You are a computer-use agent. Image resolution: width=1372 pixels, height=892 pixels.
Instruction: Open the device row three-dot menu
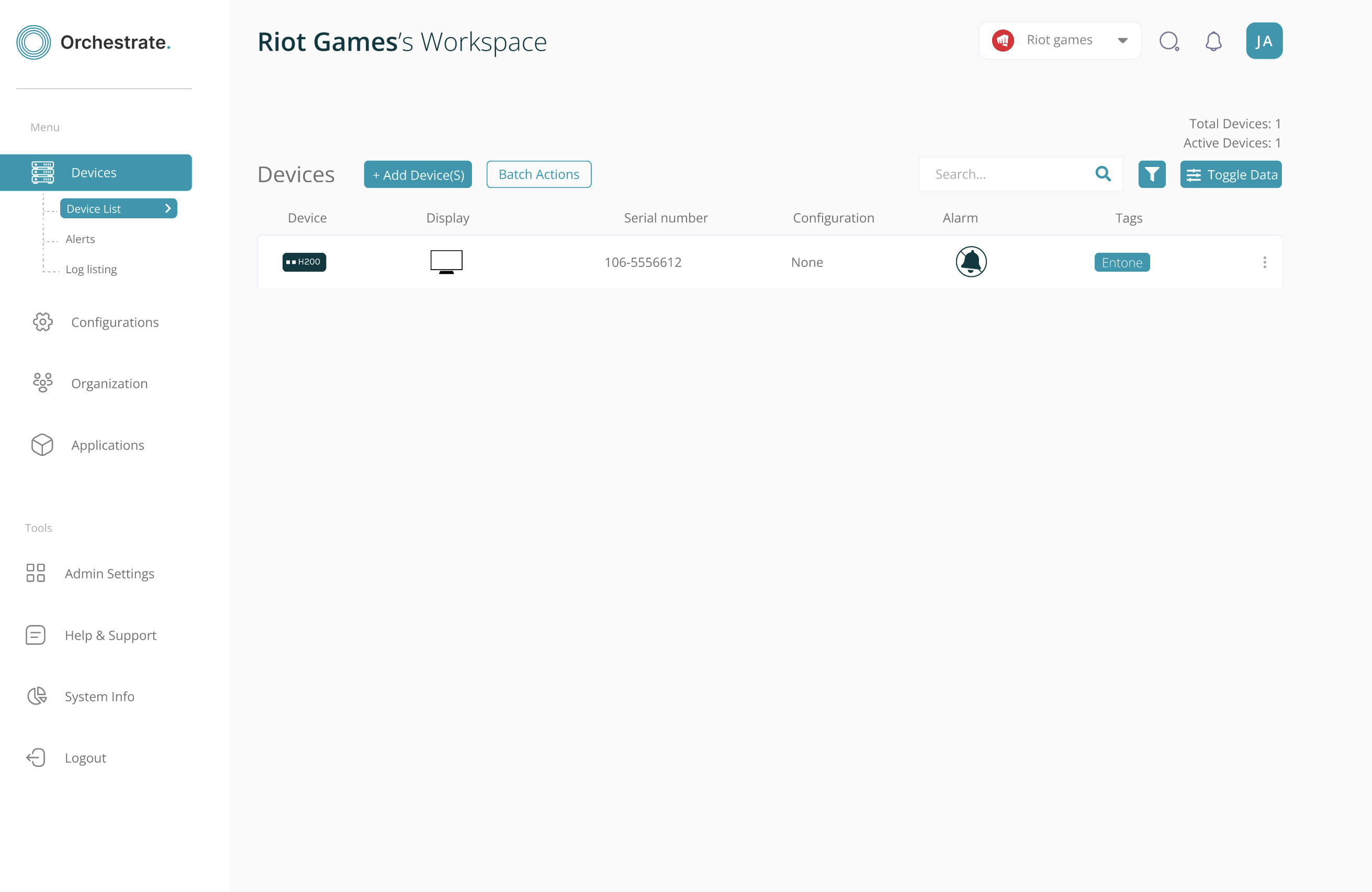tap(1264, 262)
